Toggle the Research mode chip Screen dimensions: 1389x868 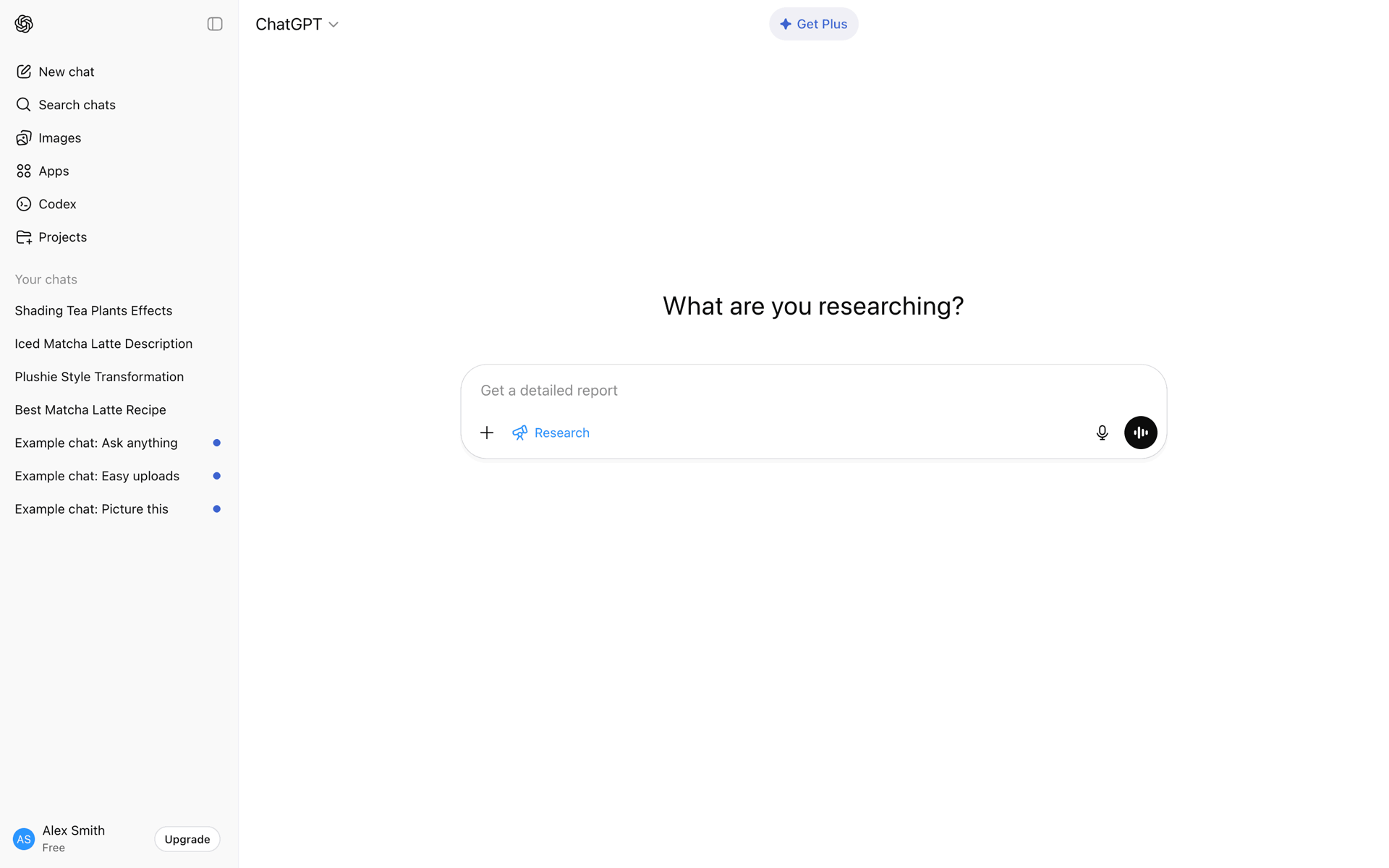point(551,433)
